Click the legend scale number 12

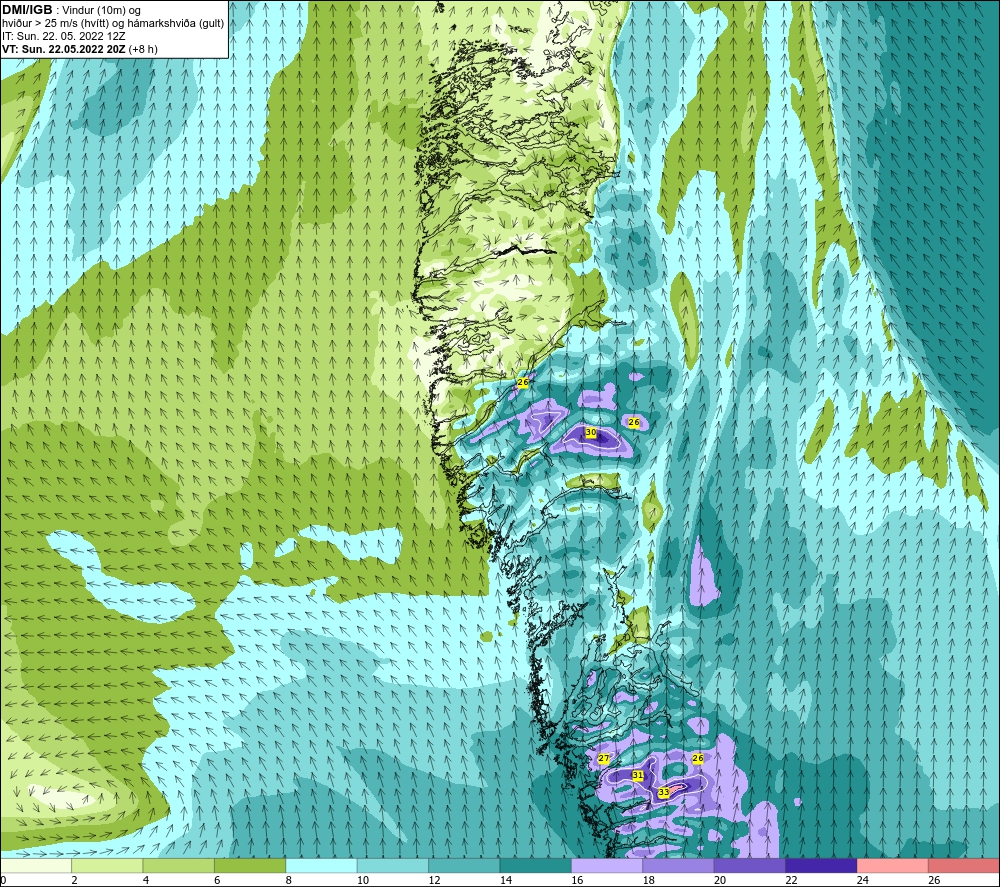(434, 881)
